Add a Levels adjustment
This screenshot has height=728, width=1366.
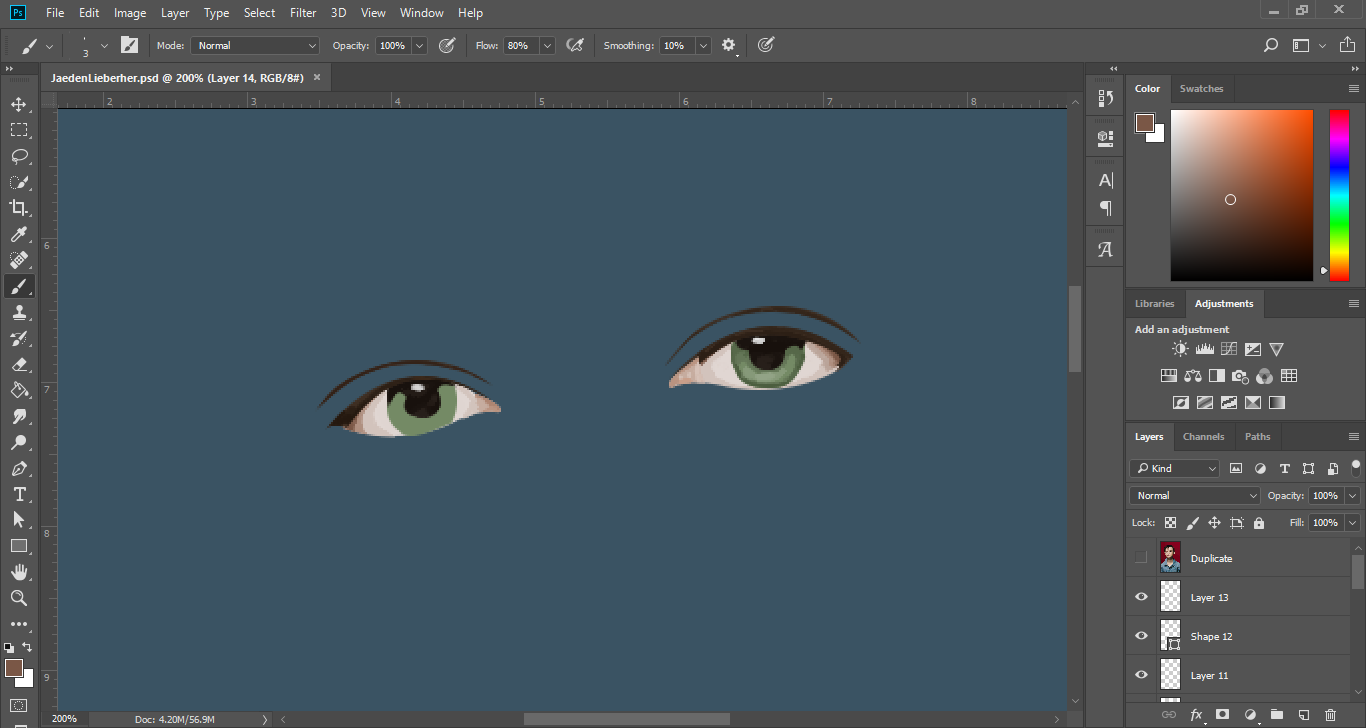(1204, 349)
